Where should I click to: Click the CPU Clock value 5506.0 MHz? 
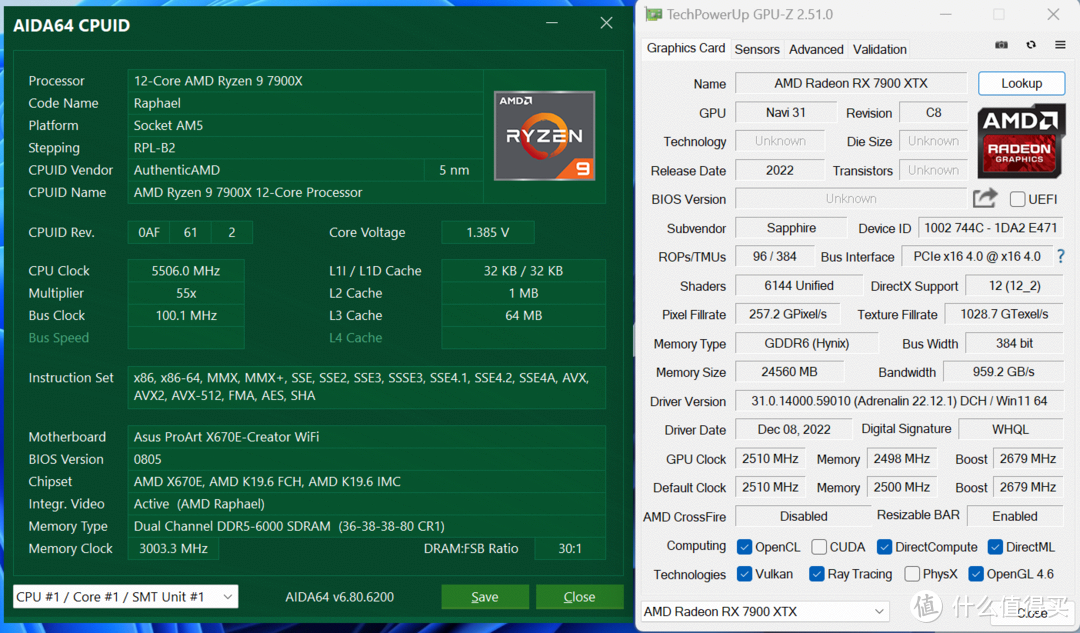click(x=186, y=271)
